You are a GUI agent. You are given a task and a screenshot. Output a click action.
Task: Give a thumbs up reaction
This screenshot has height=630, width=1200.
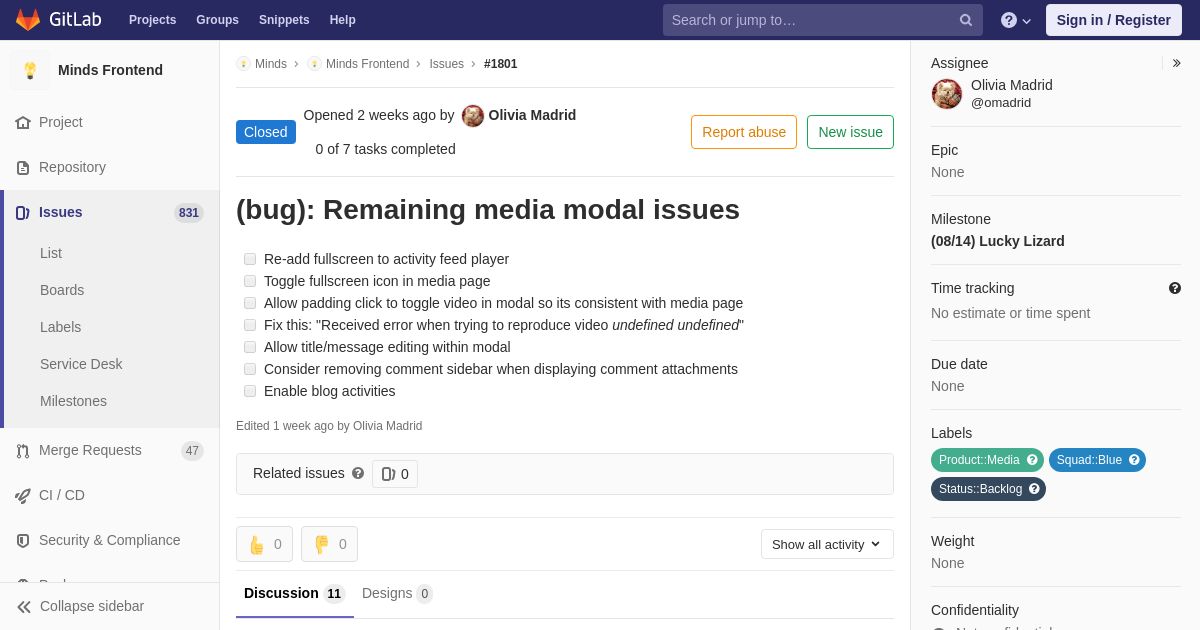tap(264, 544)
